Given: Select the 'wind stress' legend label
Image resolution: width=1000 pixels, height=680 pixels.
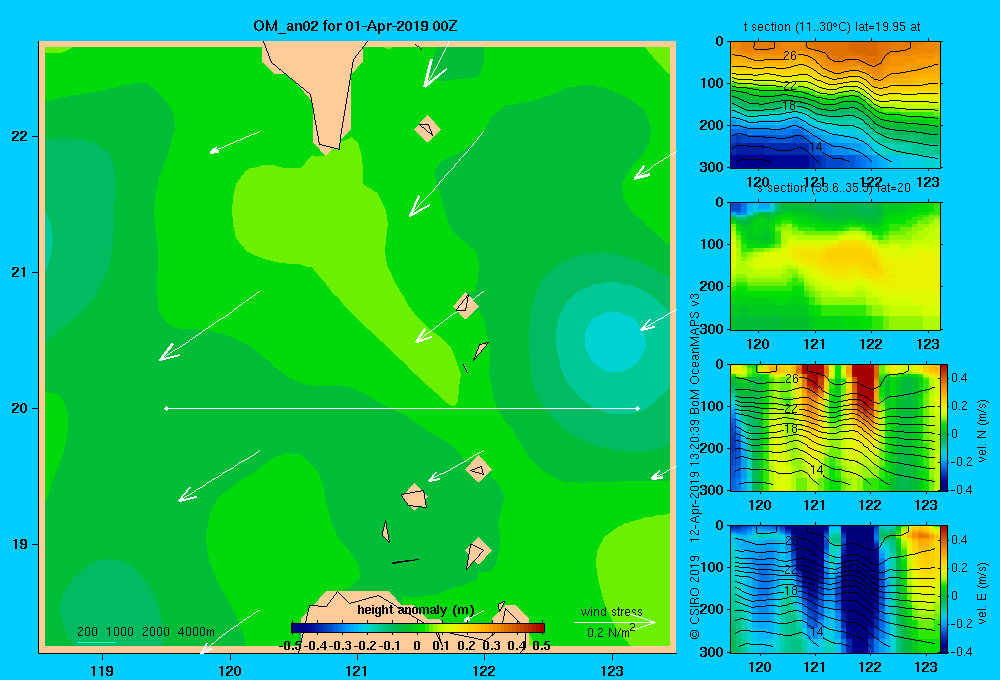Looking at the screenshot, I should pos(612,611).
